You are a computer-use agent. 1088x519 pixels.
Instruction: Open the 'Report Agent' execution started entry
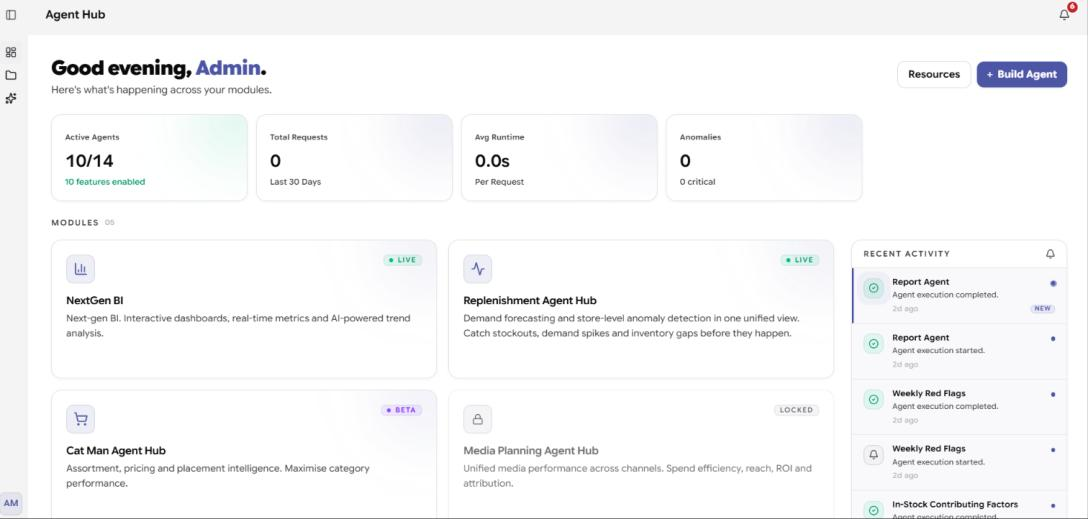[x=959, y=351]
